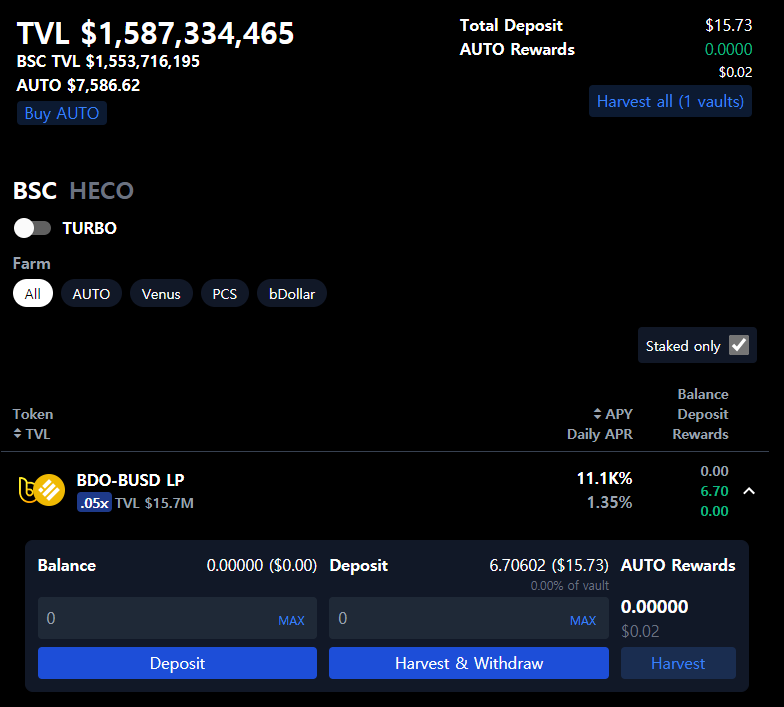The width and height of the screenshot is (784, 707).
Task: Click the 11.1K% APY value
Action: [x=604, y=478]
